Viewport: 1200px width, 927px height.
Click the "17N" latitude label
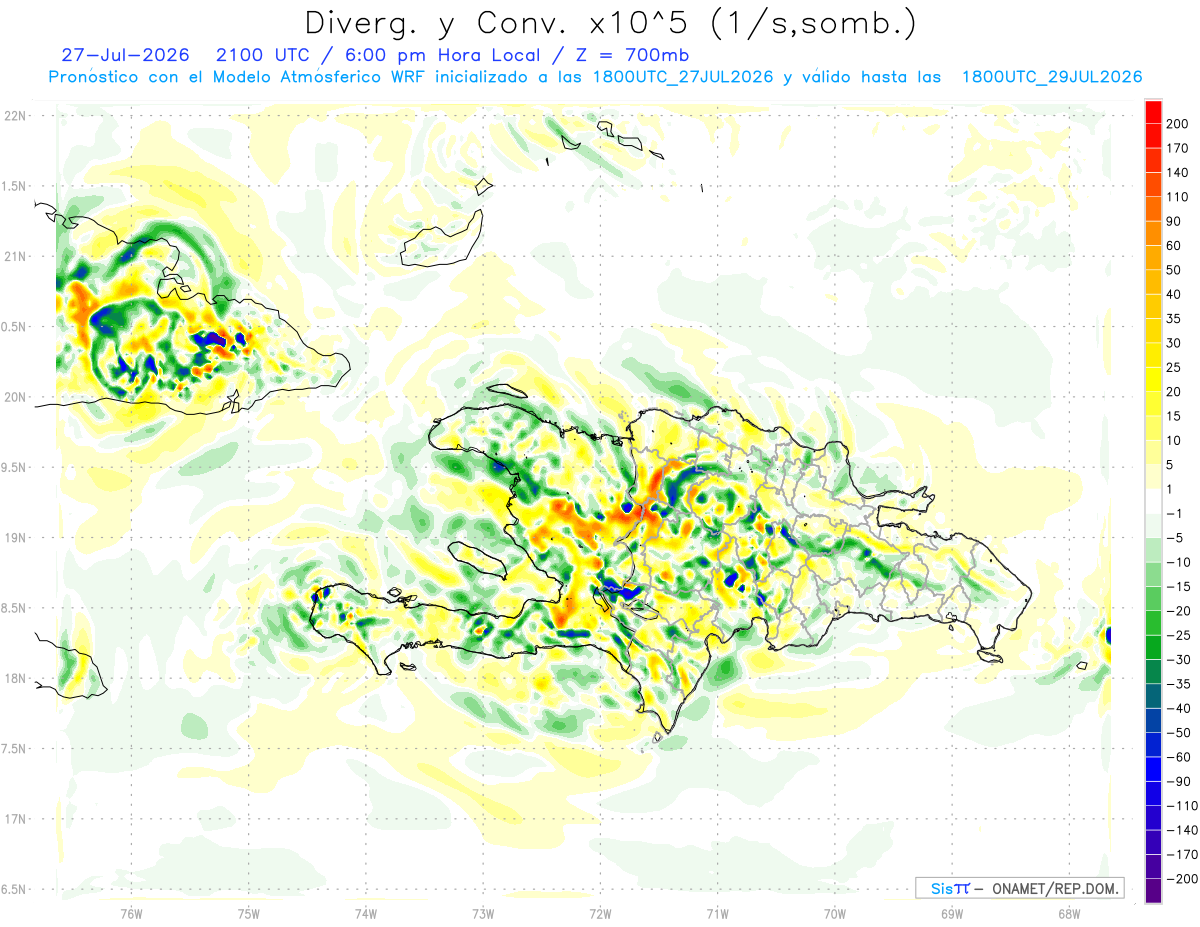(15, 819)
